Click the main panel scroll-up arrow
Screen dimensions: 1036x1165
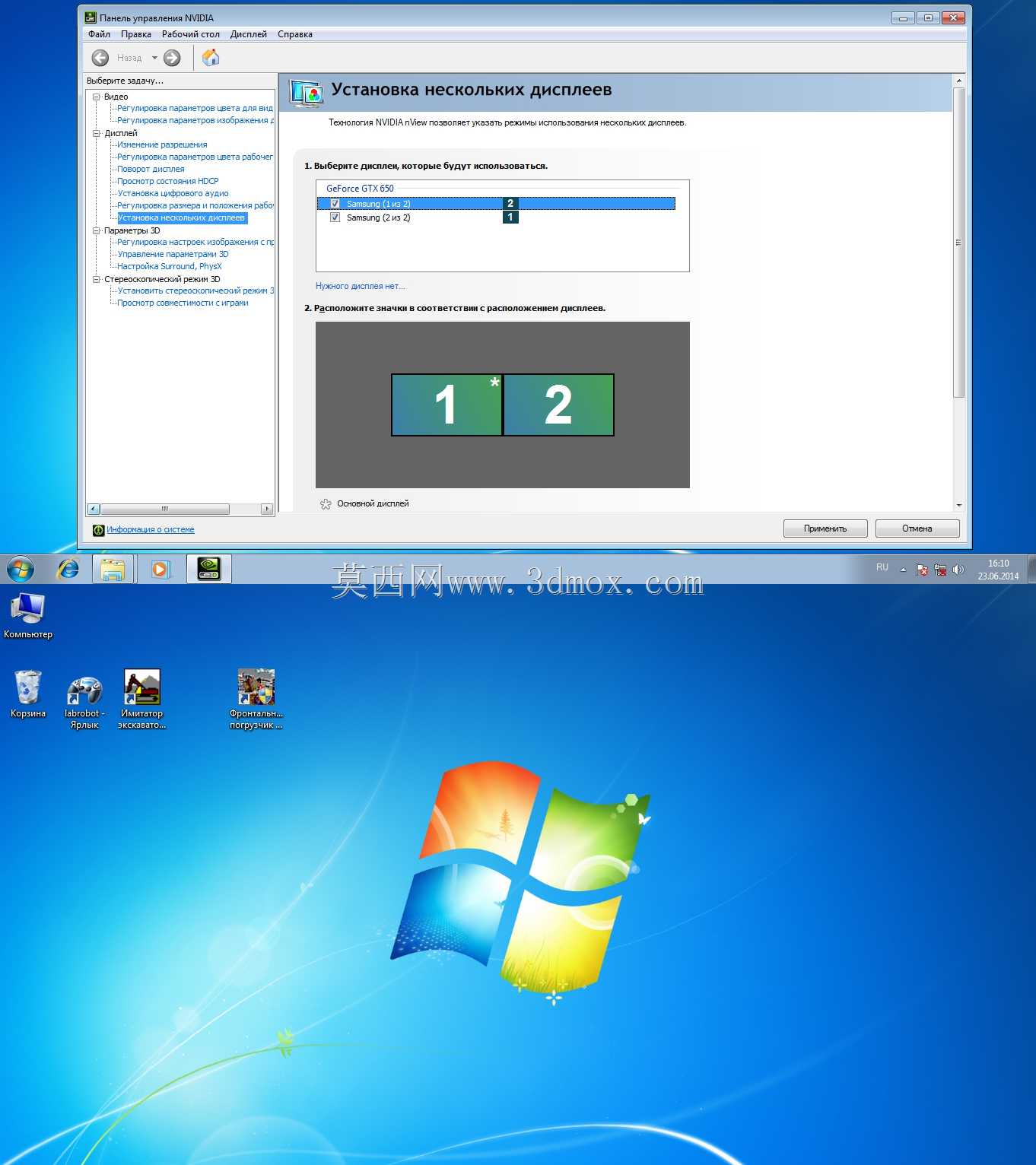tap(958, 81)
